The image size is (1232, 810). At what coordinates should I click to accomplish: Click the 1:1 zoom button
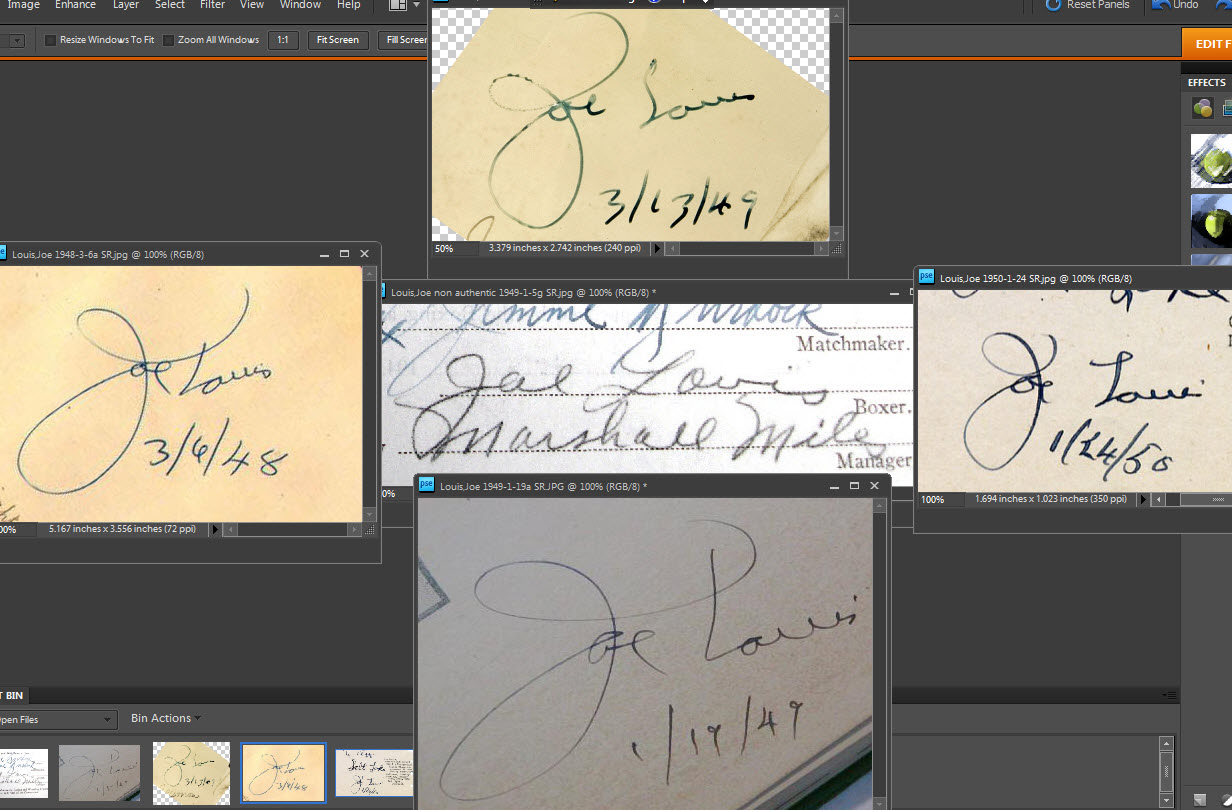pyautogui.click(x=283, y=40)
